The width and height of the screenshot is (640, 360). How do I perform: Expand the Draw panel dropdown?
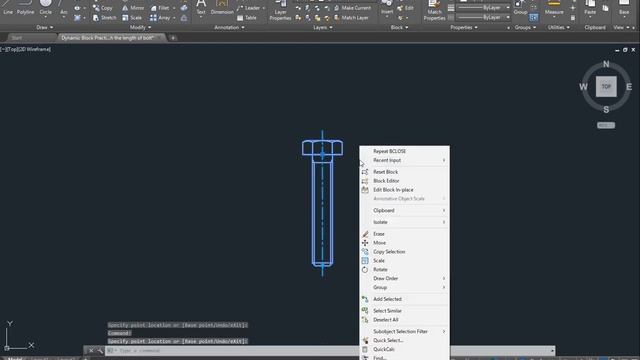coord(44,27)
